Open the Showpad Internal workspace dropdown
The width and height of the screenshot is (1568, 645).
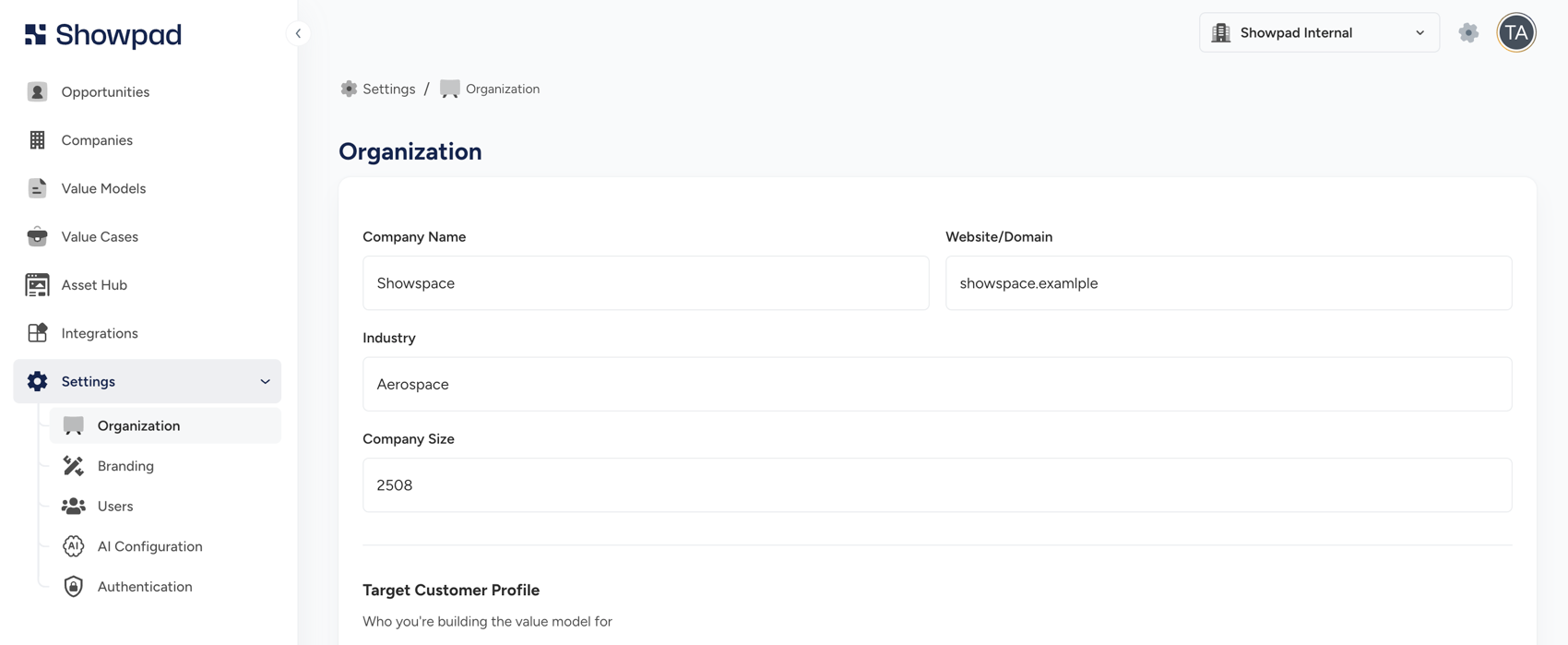[x=1319, y=33]
